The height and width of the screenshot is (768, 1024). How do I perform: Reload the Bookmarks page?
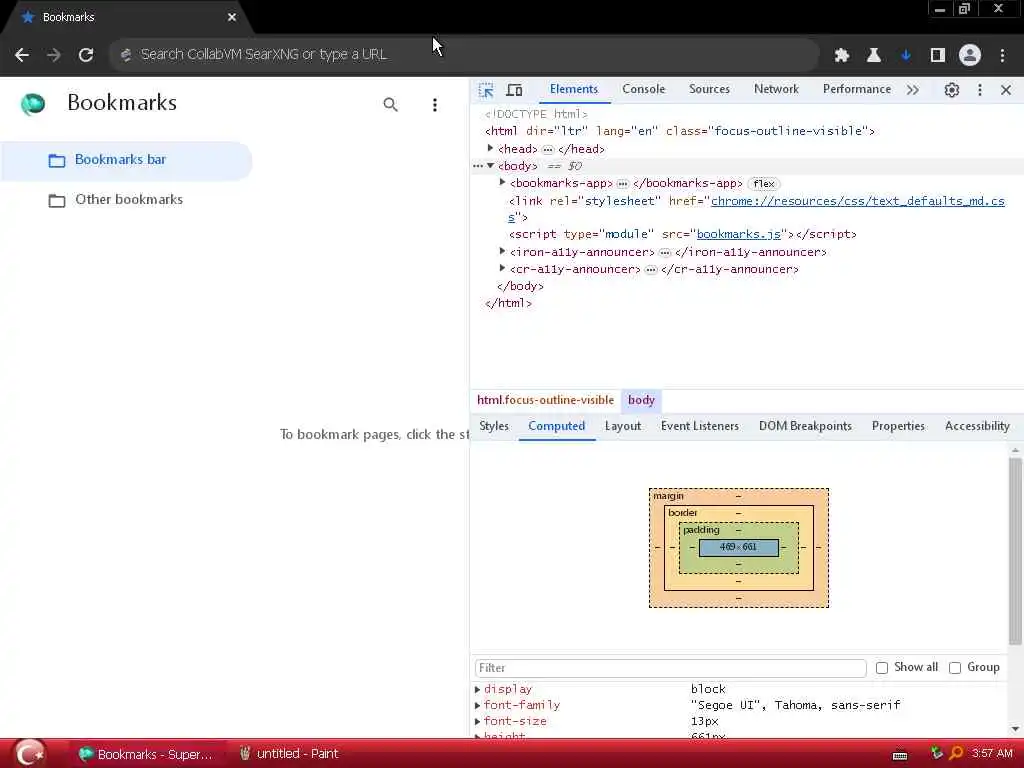[86, 55]
